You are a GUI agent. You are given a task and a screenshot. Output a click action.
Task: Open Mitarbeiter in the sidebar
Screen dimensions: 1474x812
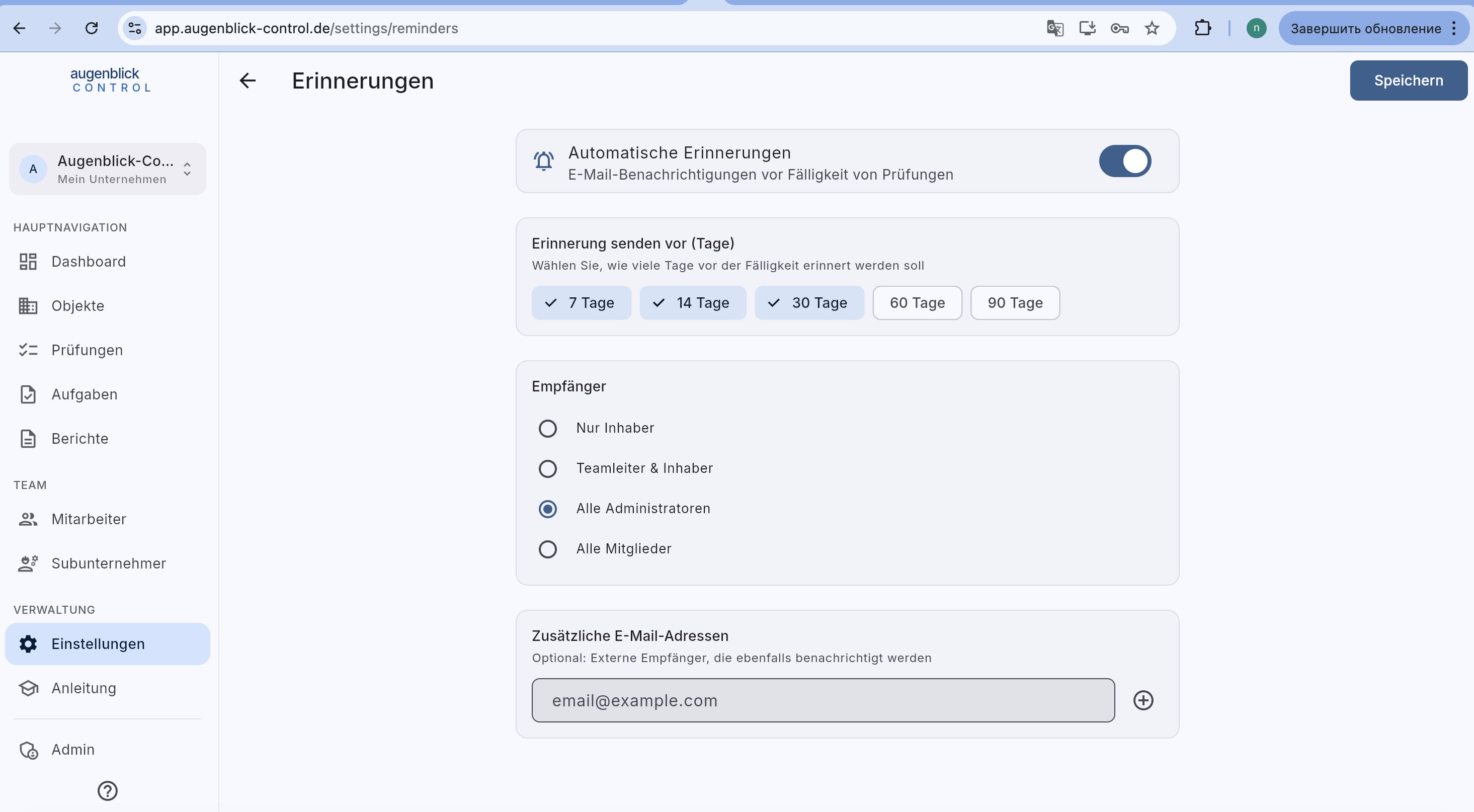click(108, 519)
